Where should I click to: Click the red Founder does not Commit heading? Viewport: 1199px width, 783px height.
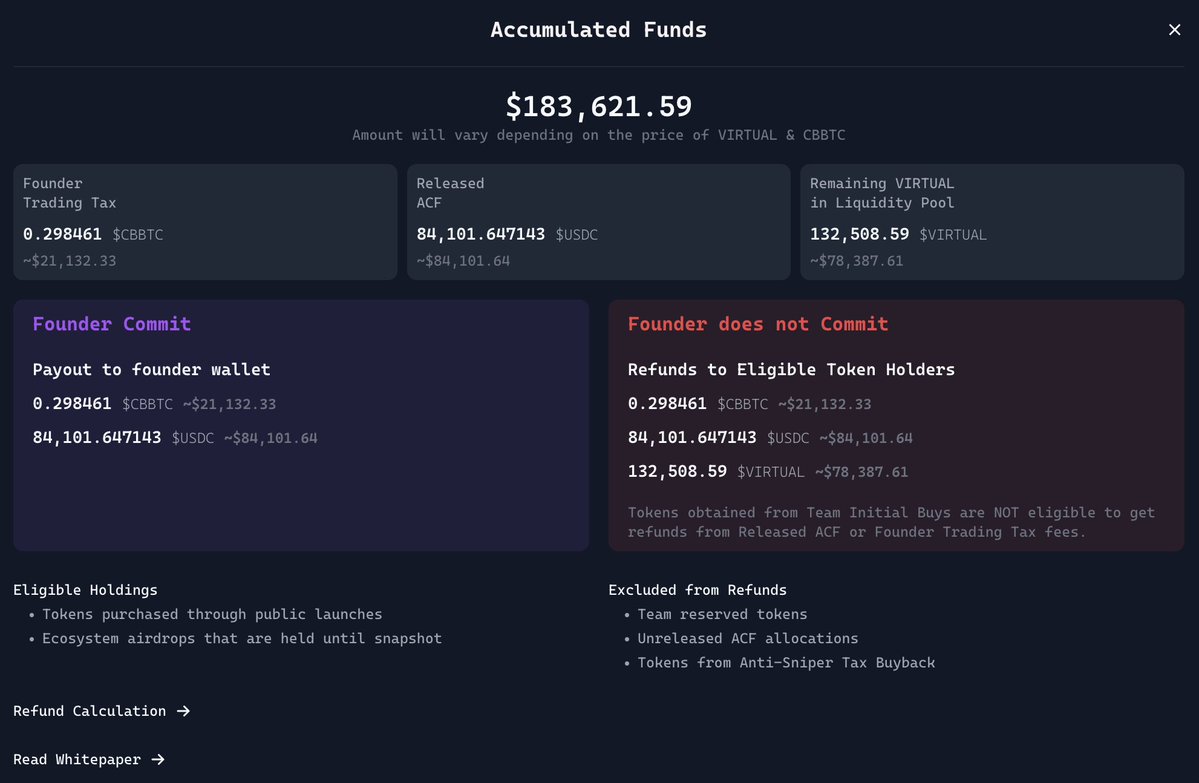758,324
